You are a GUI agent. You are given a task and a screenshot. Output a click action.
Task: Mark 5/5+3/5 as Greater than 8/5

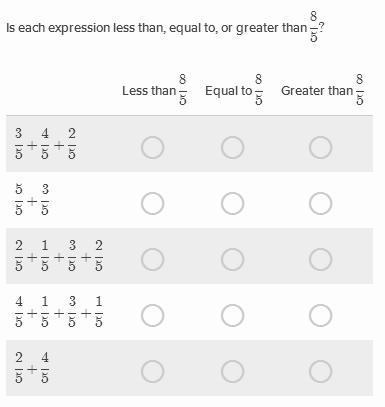320,203
